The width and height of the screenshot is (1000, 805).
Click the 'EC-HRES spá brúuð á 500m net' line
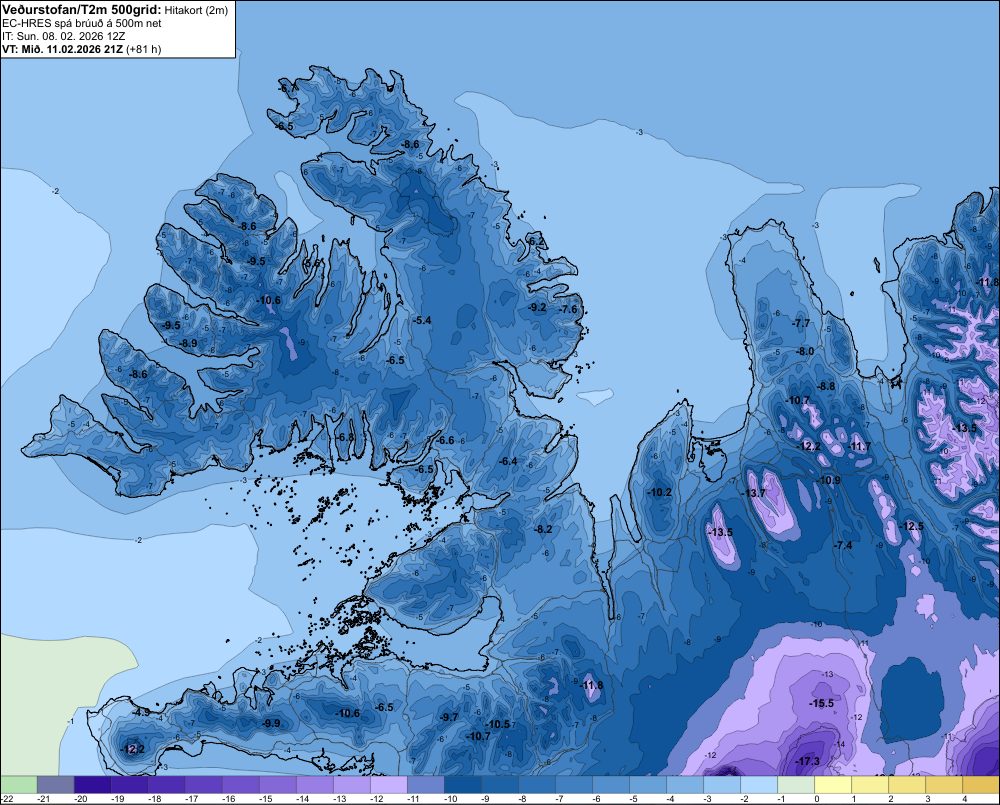pos(82,23)
